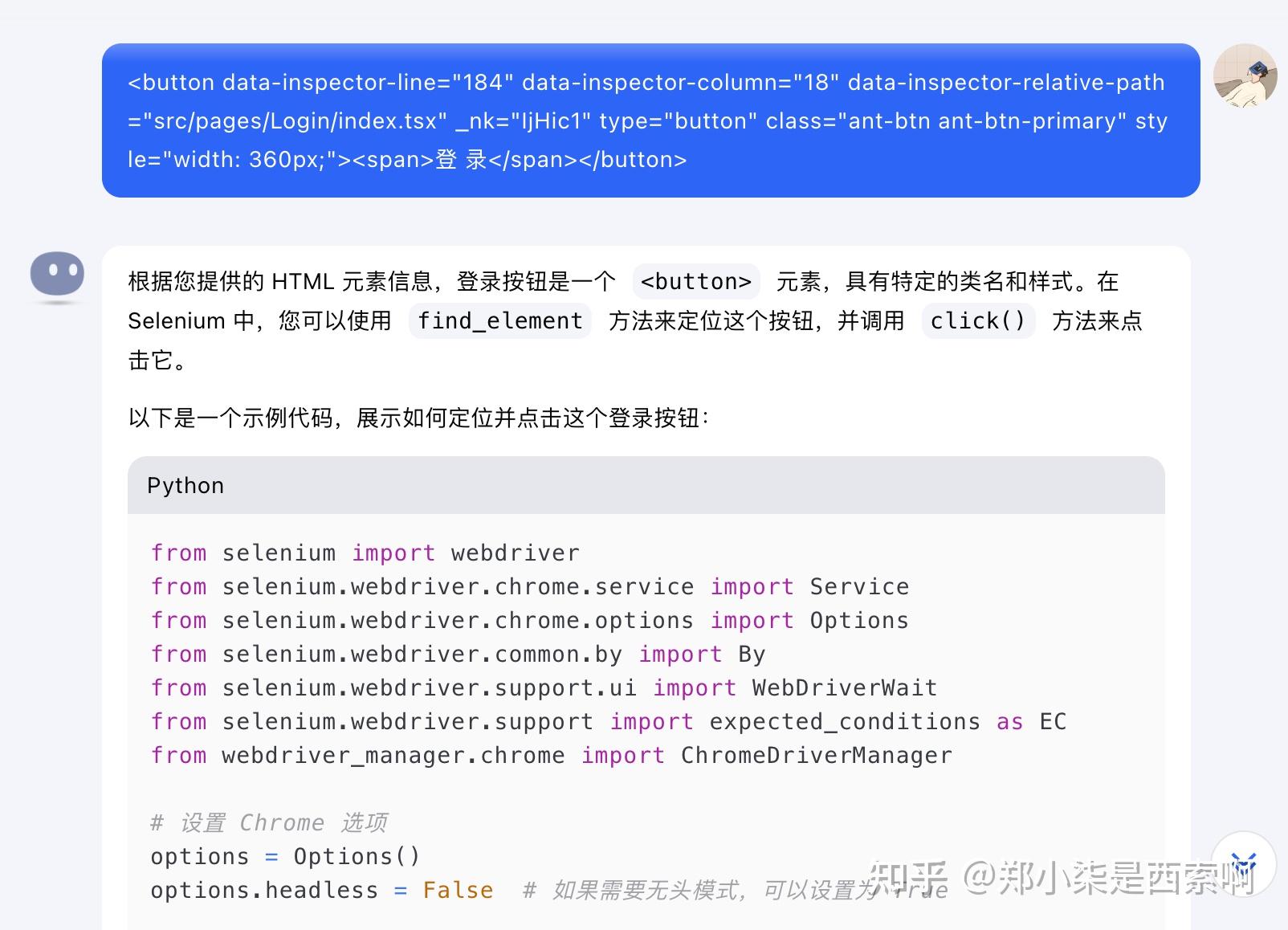Click the user avatar picture

coord(1245,76)
